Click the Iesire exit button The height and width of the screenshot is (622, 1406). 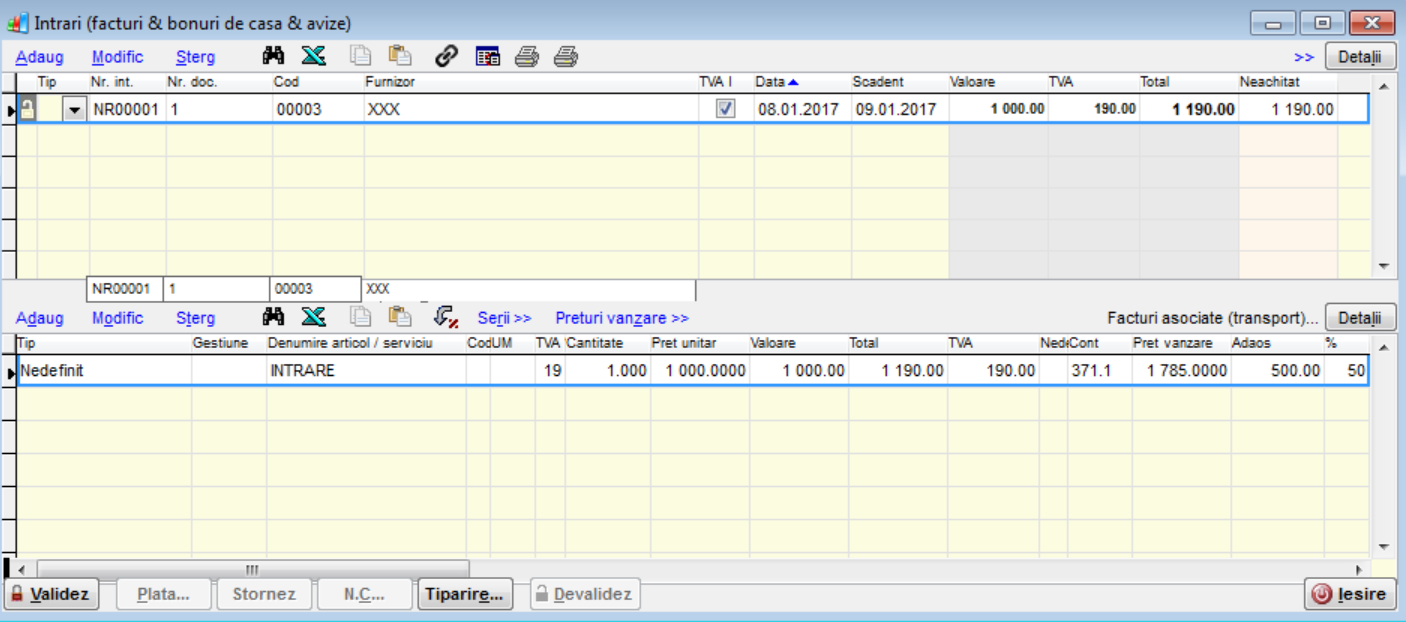point(1350,594)
